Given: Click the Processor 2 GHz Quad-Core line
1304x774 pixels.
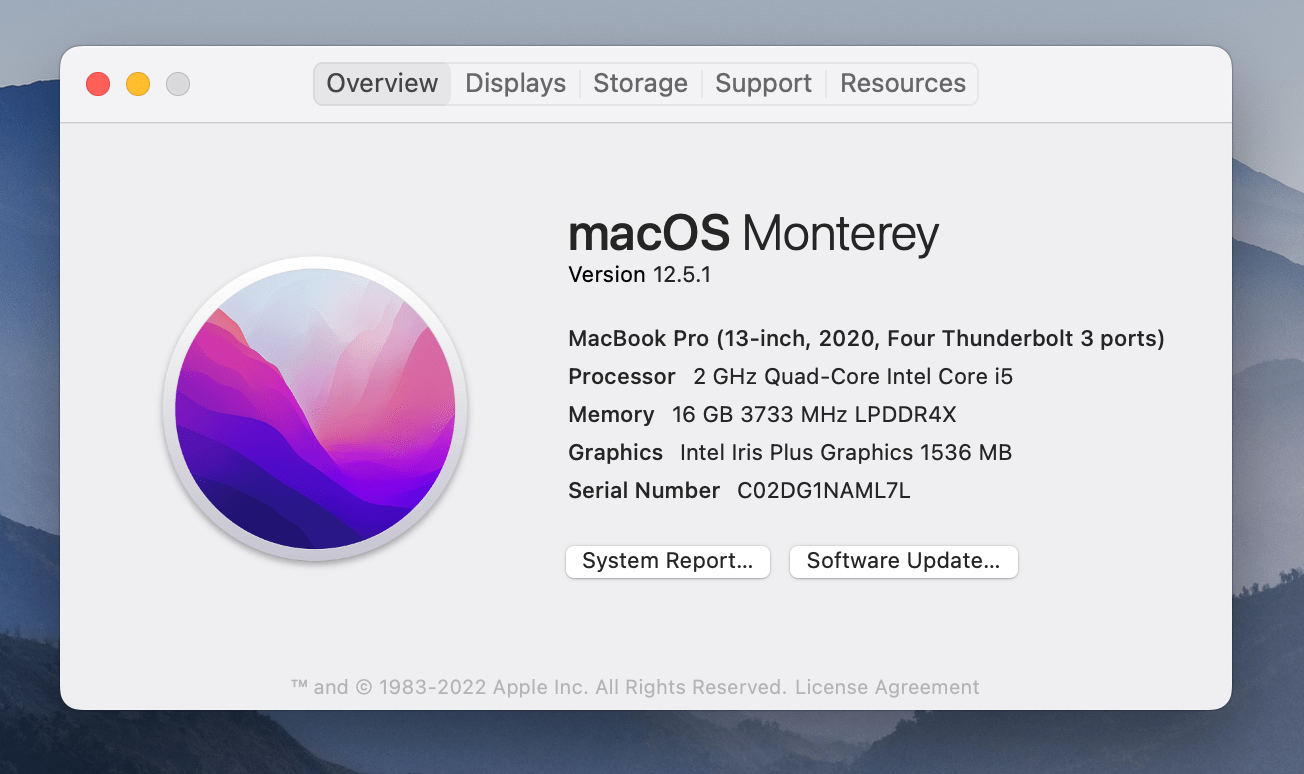Looking at the screenshot, I should (790, 376).
